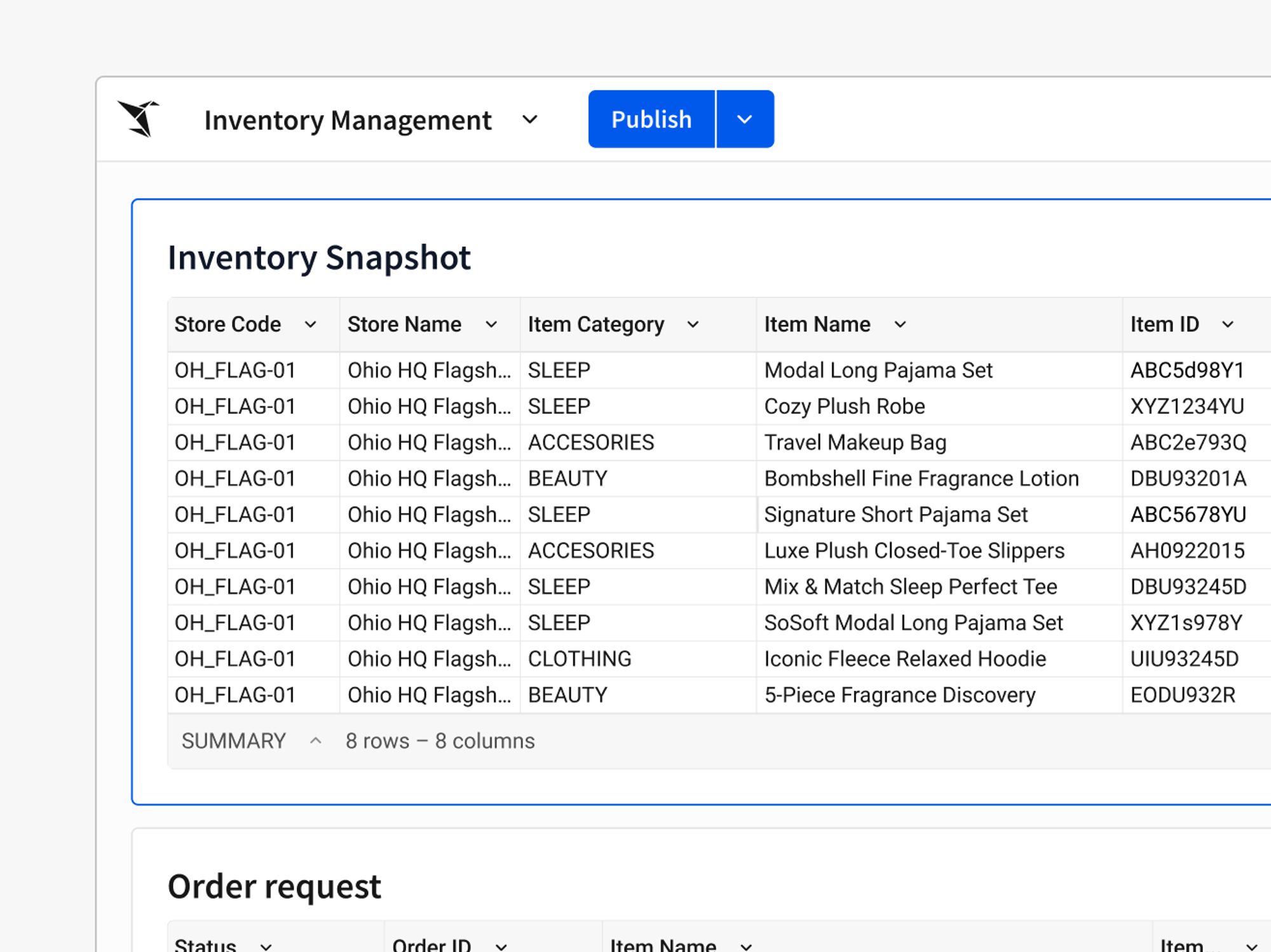The width and height of the screenshot is (1271, 952).
Task: Open the Store Code column menu chevron
Action: coord(310,325)
